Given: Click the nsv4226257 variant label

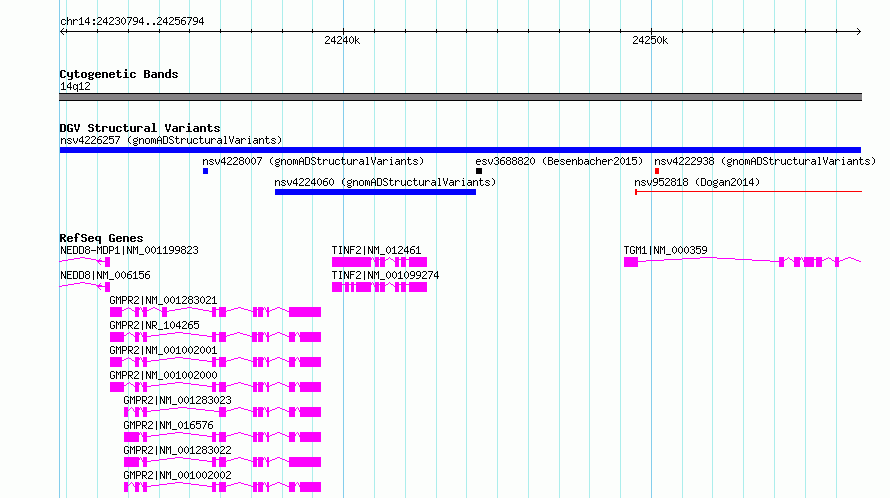Looking at the screenshot, I should (x=171, y=140).
